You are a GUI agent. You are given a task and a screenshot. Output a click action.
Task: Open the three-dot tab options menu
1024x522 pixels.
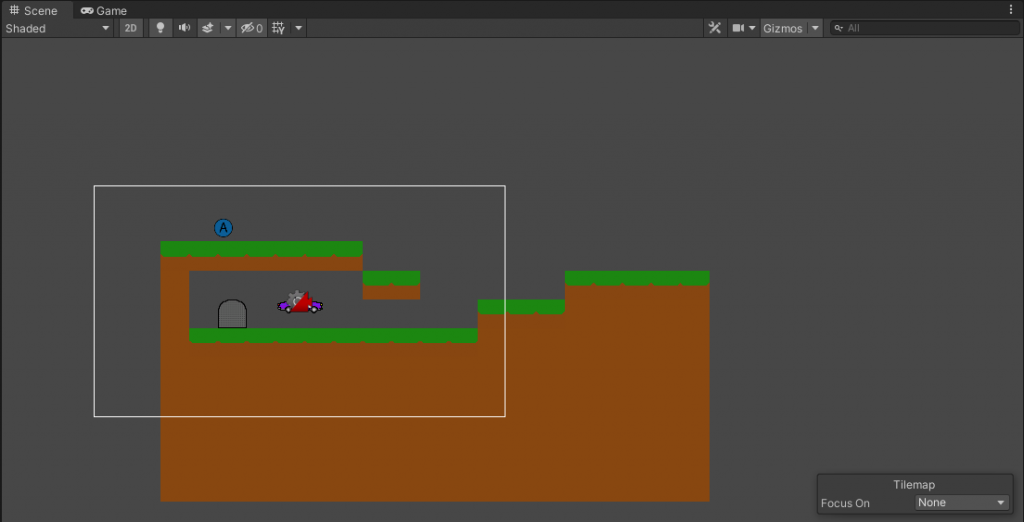[x=1012, y=10]
